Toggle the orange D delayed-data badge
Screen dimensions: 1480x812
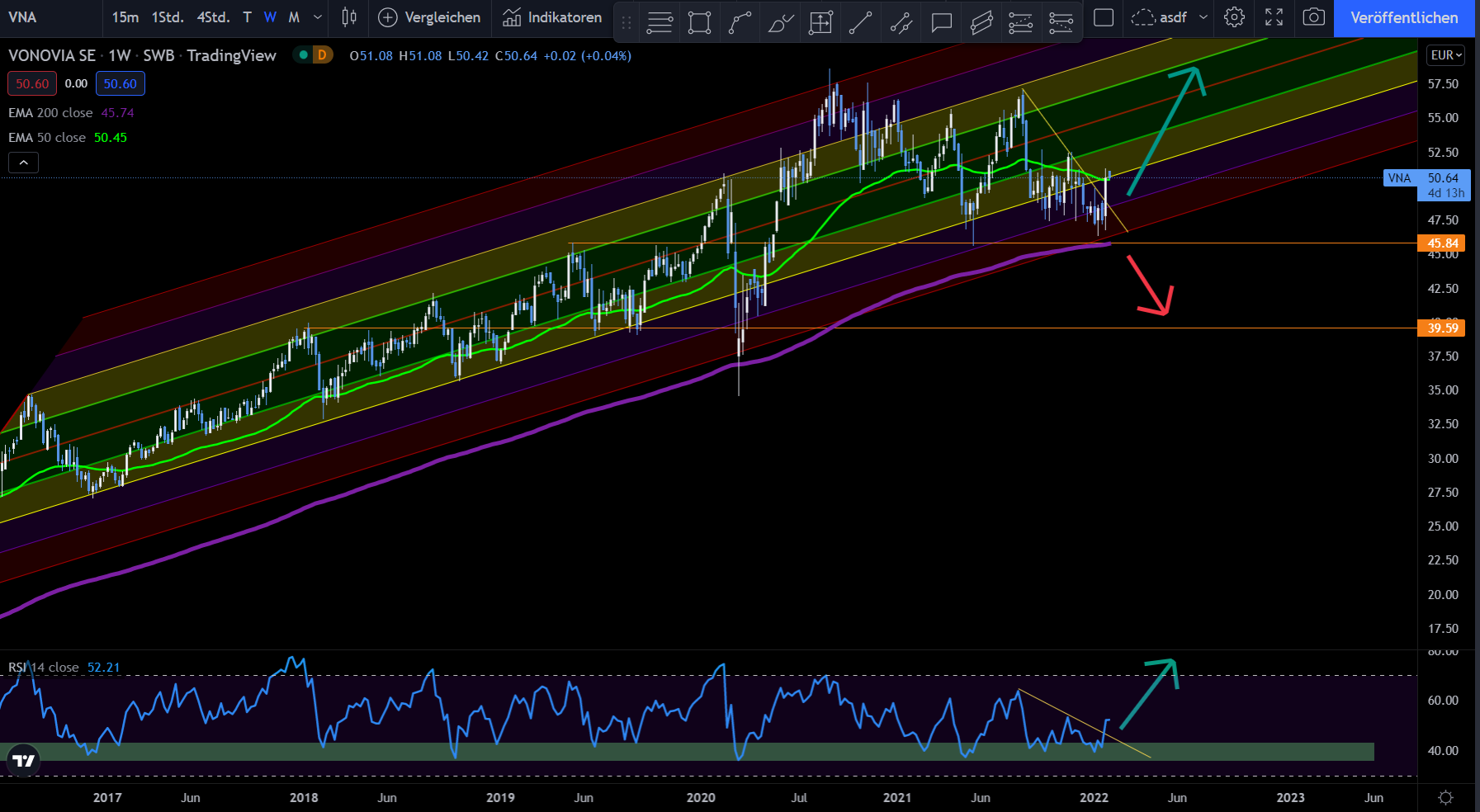pos(322,55)
